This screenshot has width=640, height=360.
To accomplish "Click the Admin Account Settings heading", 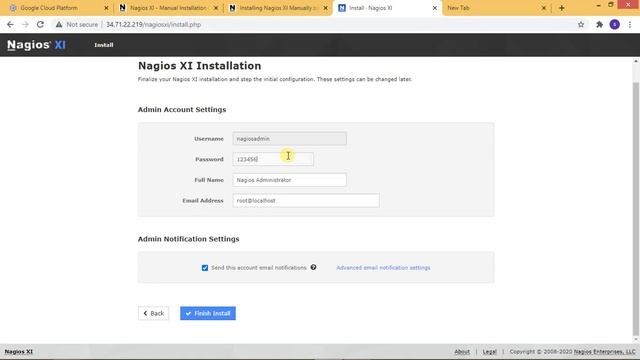I will 182,109.
